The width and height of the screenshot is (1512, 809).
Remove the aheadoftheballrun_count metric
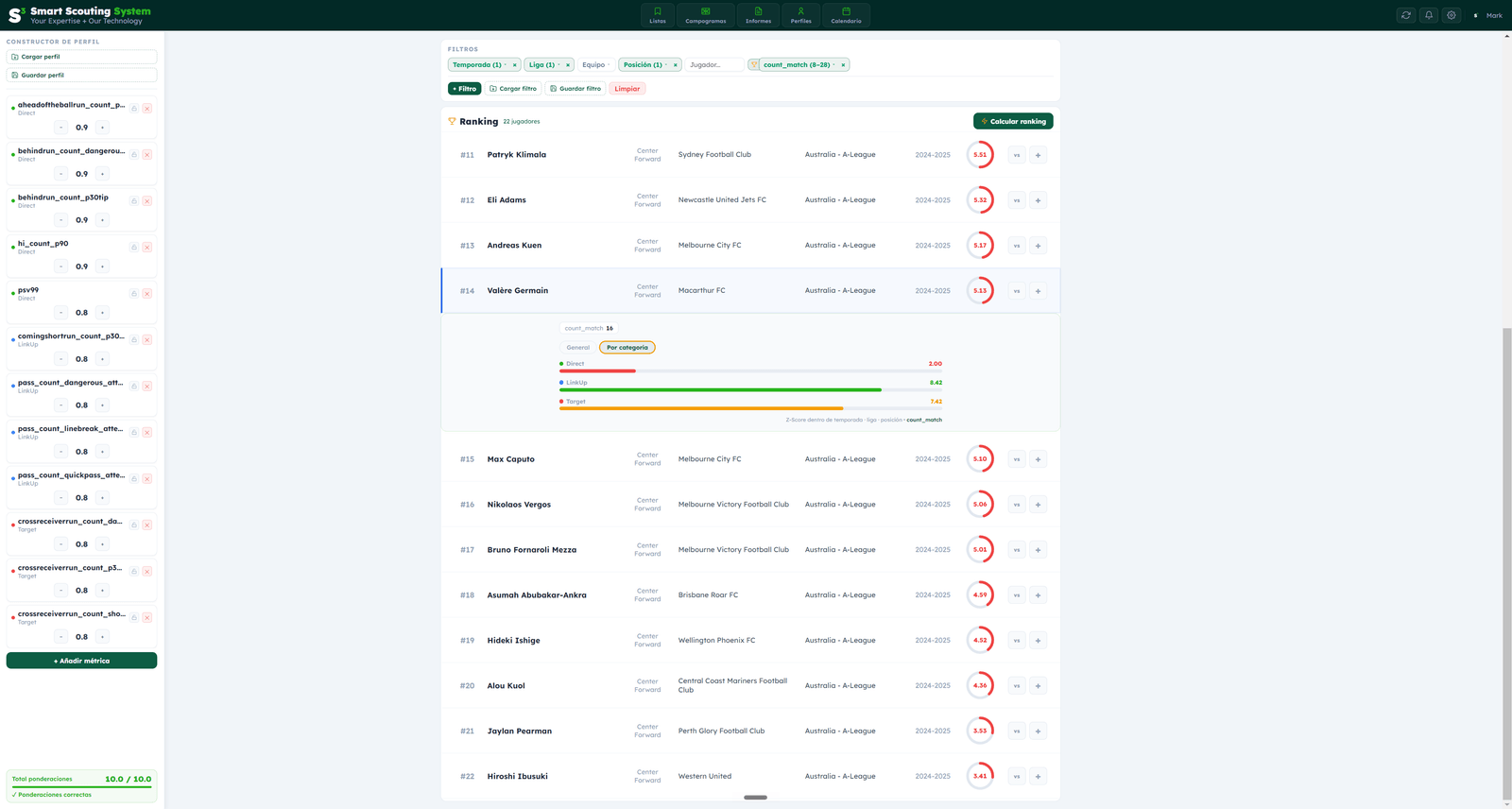point(147,109)
